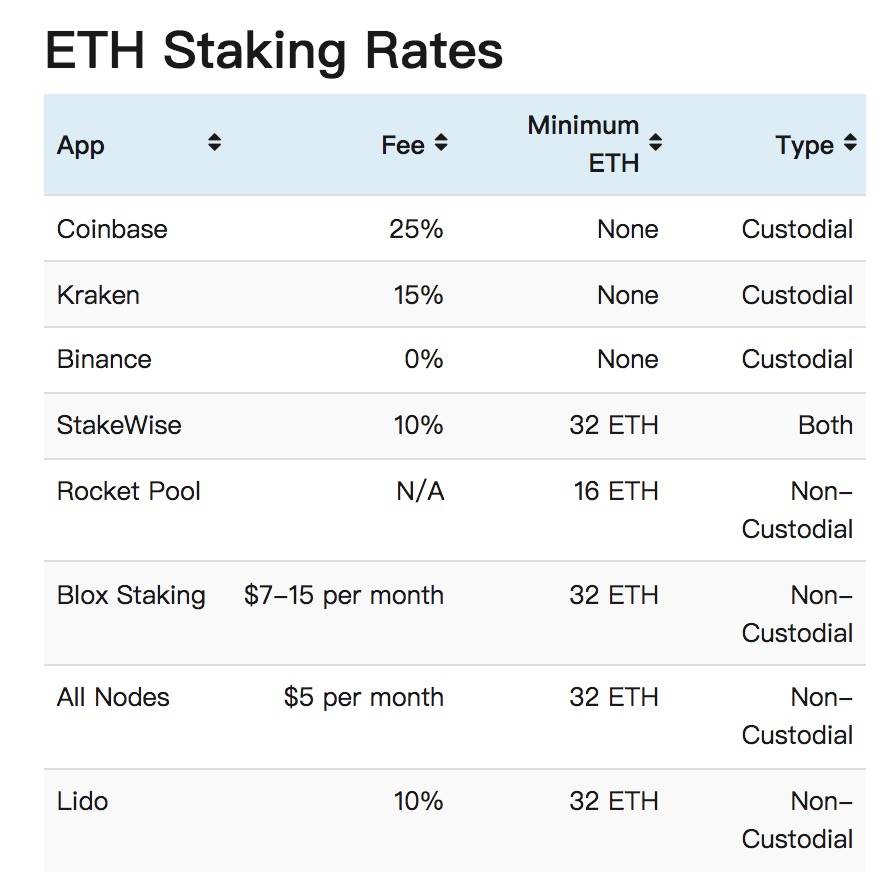Select the Binance app name

point(104,360)
